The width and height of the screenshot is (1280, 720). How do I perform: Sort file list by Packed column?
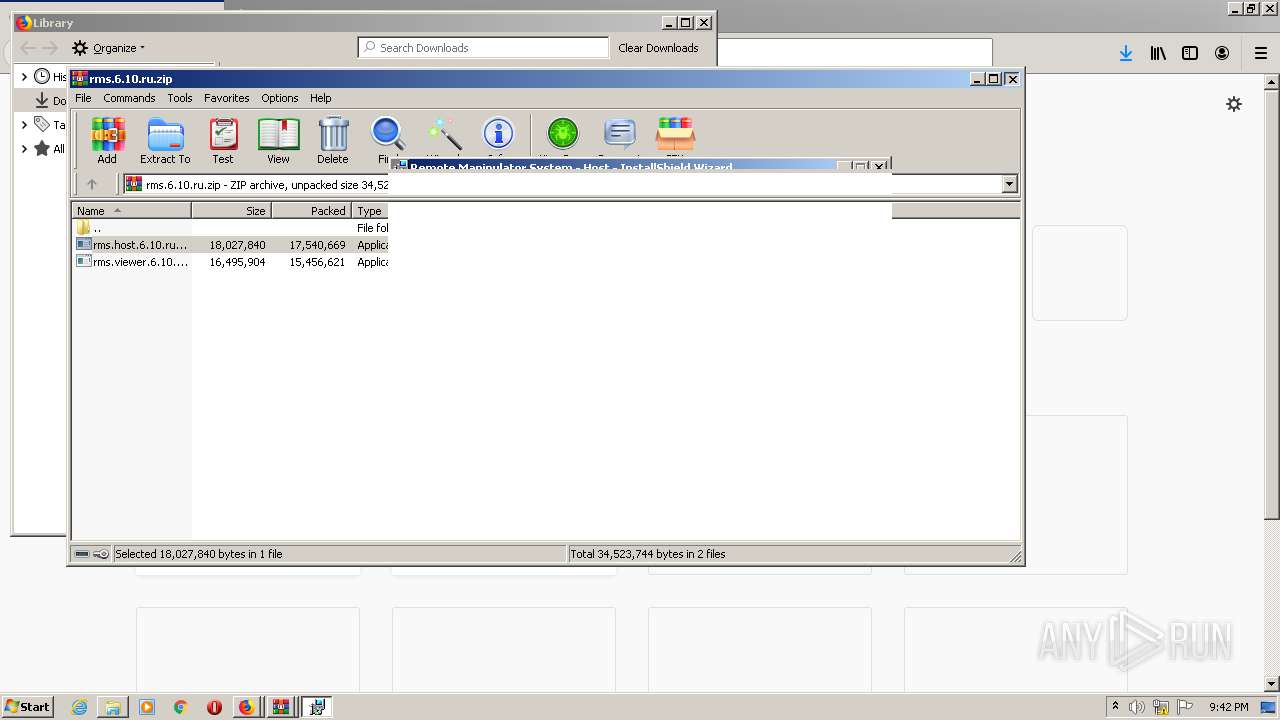(311, 211)
